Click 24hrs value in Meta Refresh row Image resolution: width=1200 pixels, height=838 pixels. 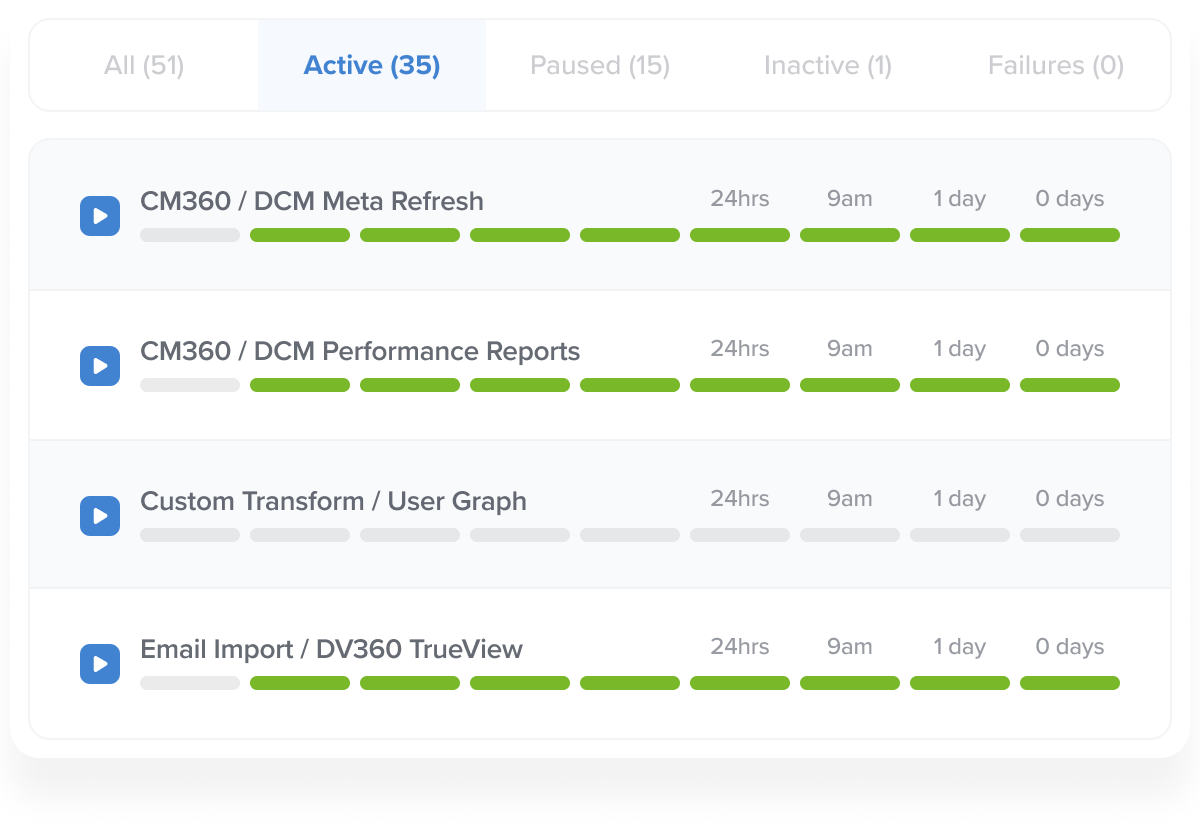click(740, 199)
